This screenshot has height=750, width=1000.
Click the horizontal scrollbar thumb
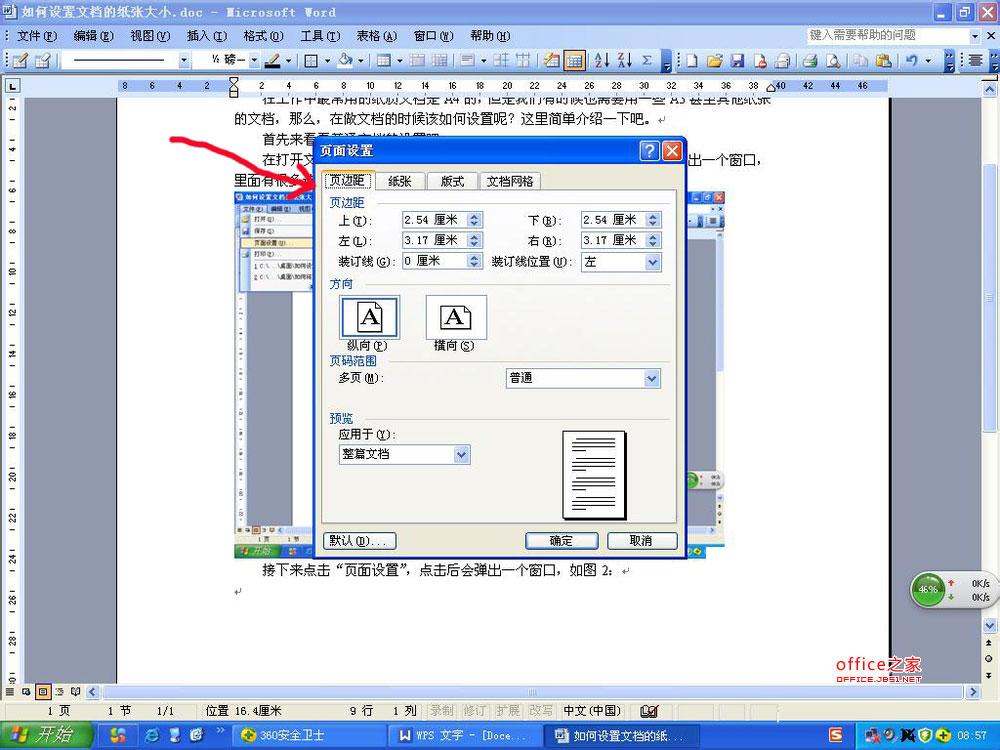tap(532, 692)
